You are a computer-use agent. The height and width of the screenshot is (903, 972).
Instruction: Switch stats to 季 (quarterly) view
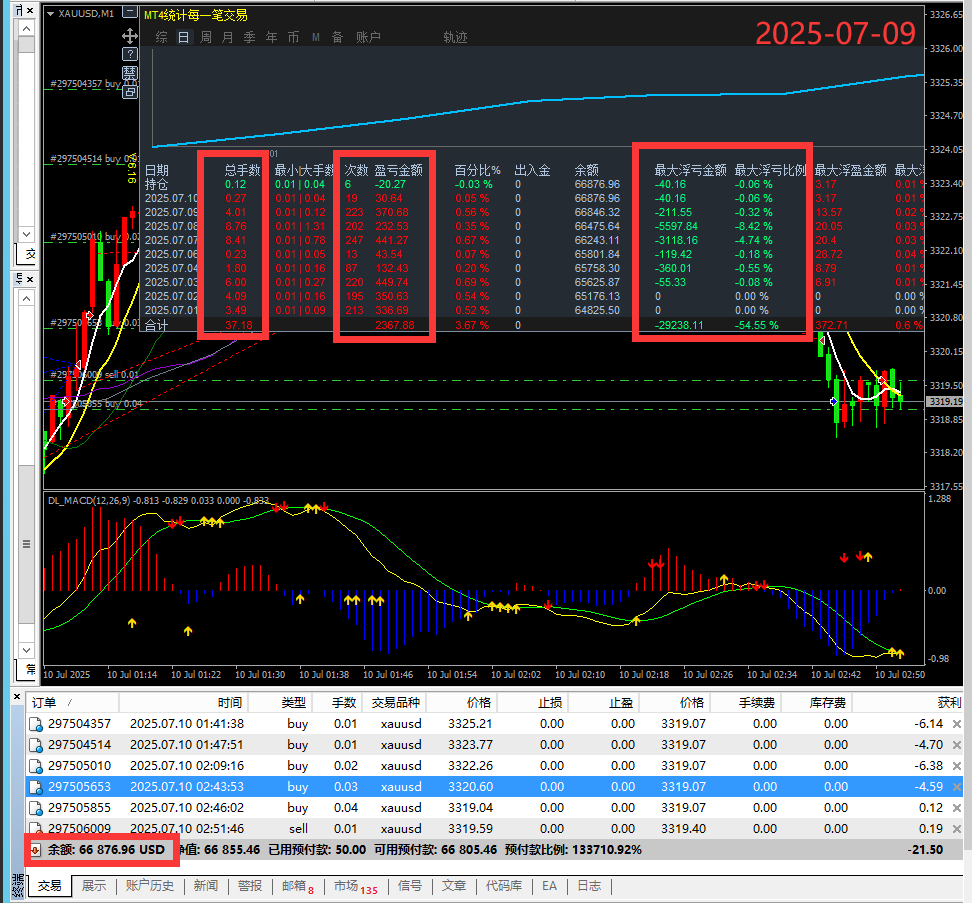[x=249, y=37]
